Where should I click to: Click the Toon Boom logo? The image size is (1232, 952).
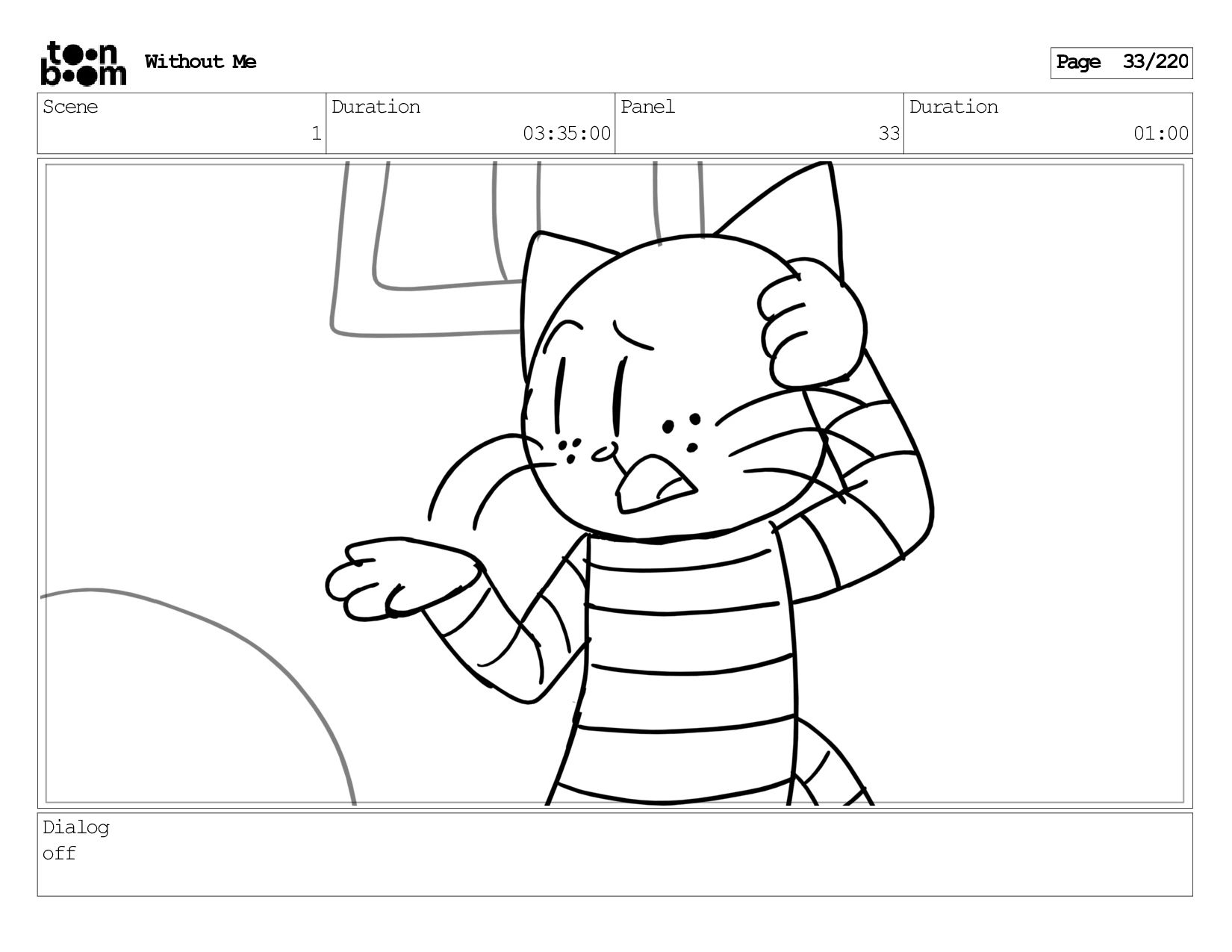point(83,63)
